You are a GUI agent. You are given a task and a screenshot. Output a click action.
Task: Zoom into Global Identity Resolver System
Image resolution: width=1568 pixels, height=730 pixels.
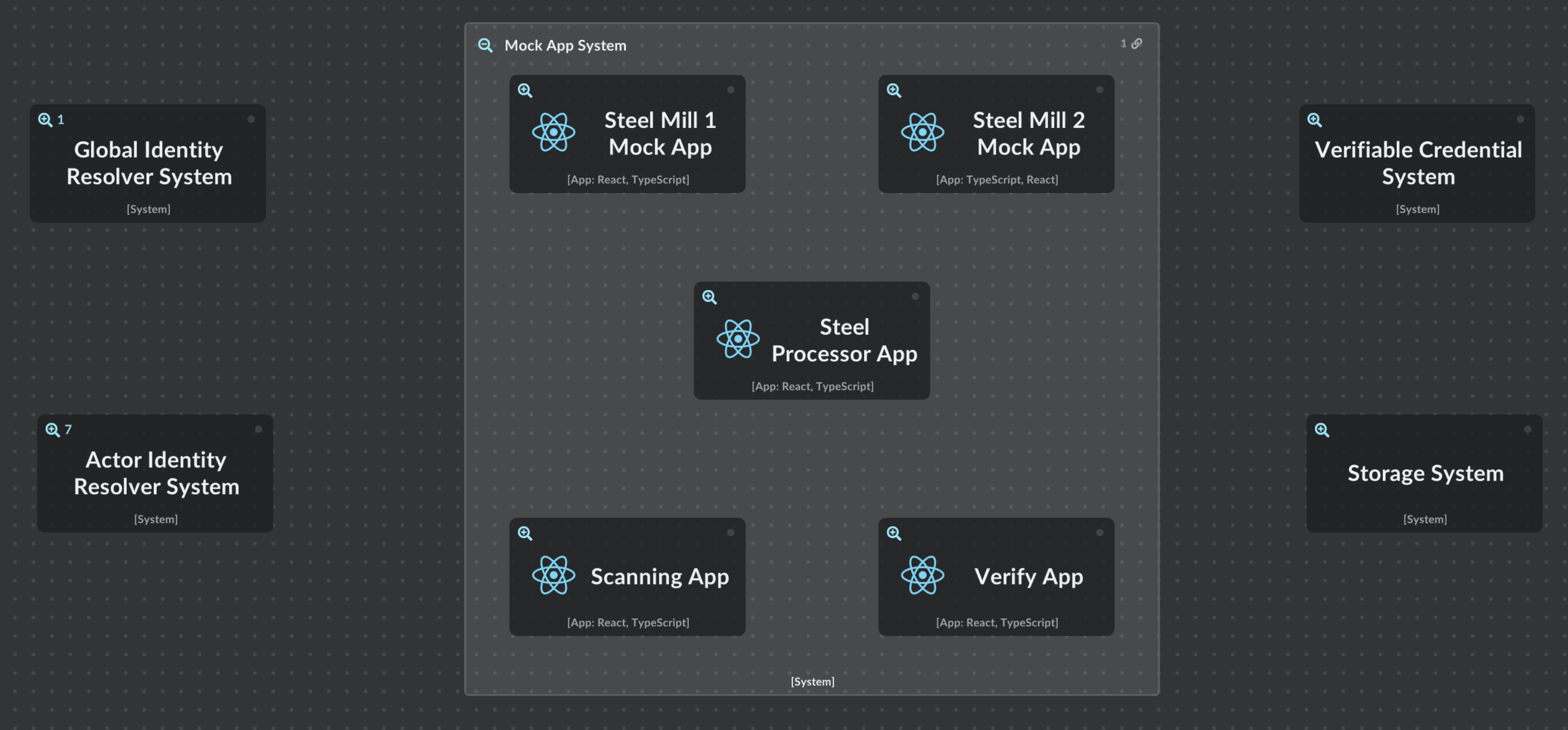click(x=45, y=120)
